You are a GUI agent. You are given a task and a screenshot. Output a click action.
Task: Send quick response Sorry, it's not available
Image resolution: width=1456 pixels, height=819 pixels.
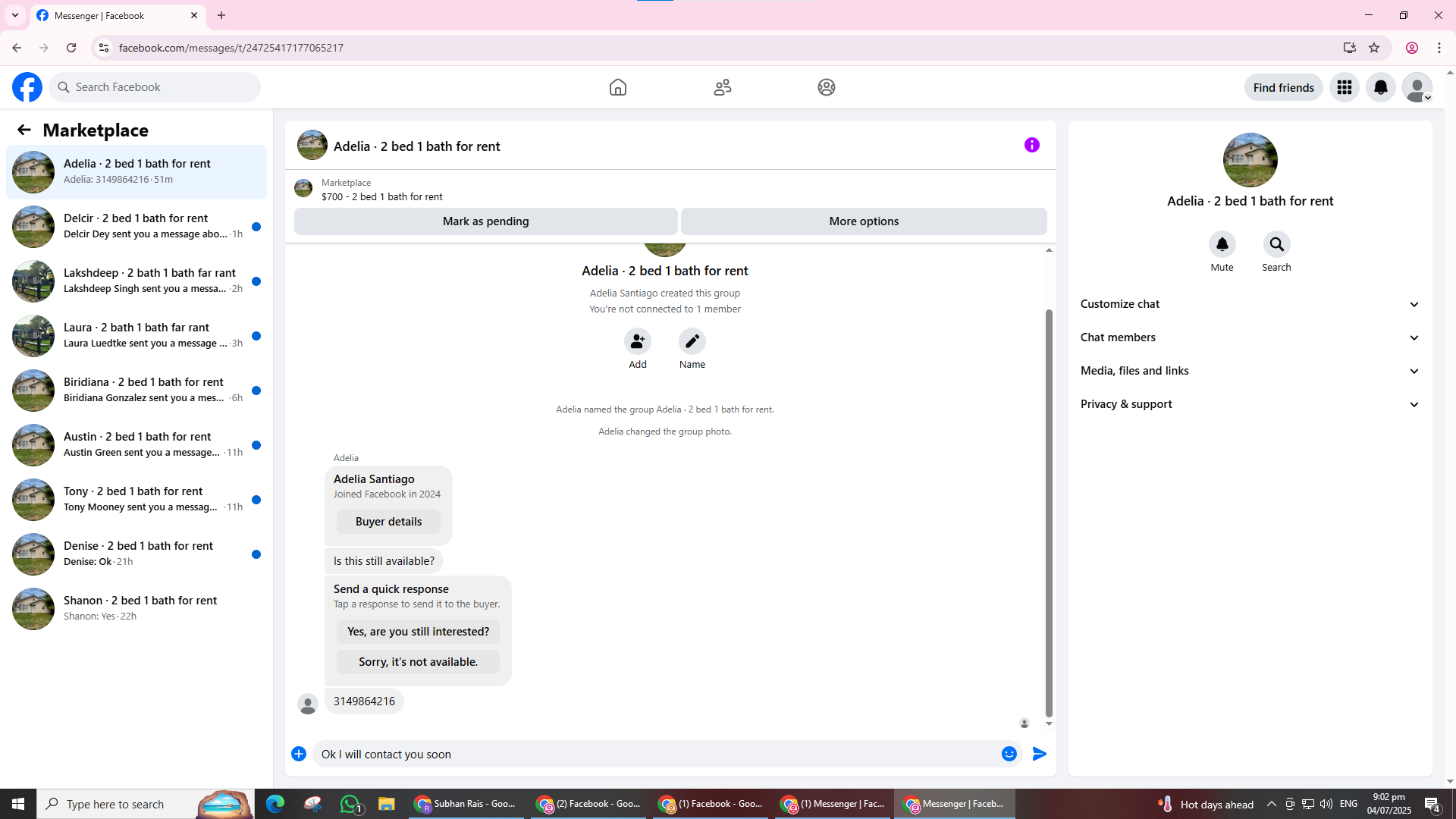(418, 662)
